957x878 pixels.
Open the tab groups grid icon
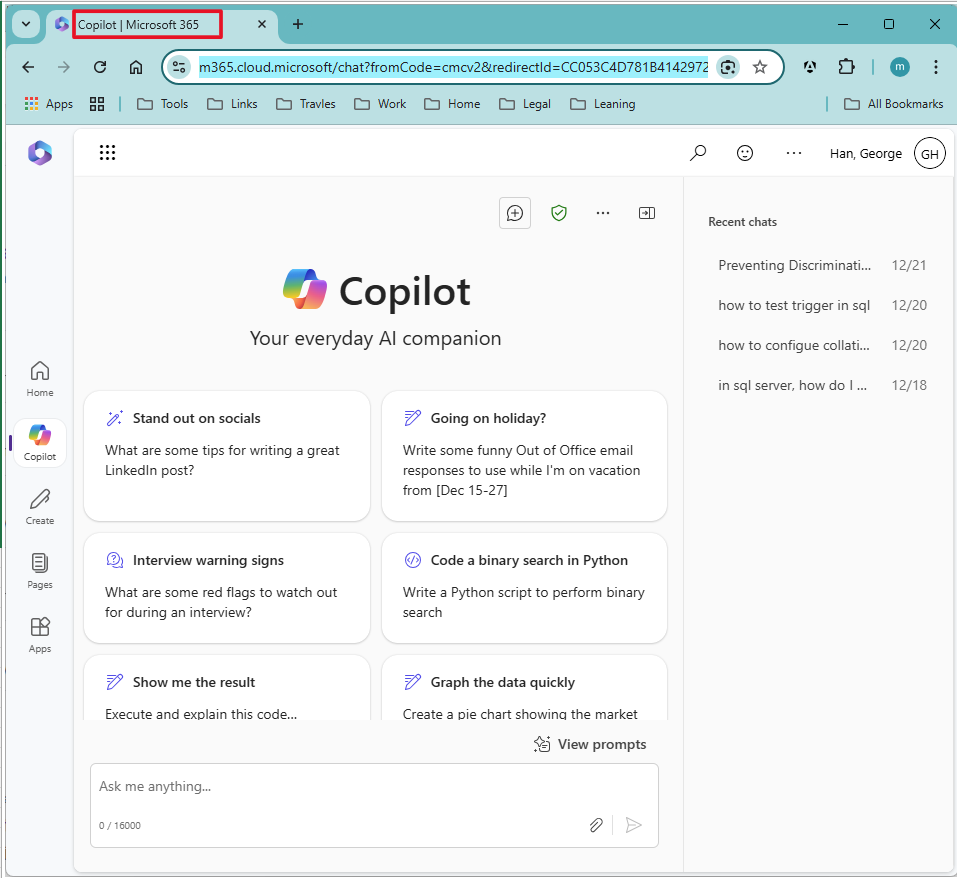97,104
